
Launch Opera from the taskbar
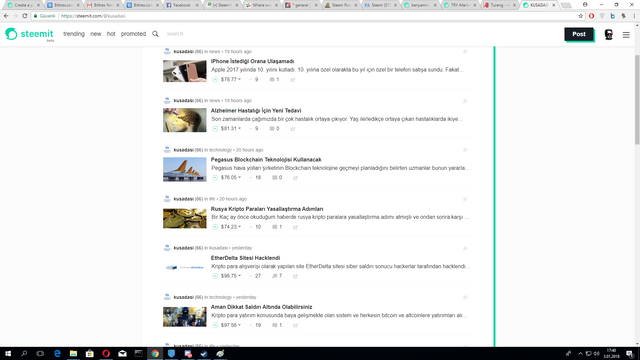[x=106, y=353]
